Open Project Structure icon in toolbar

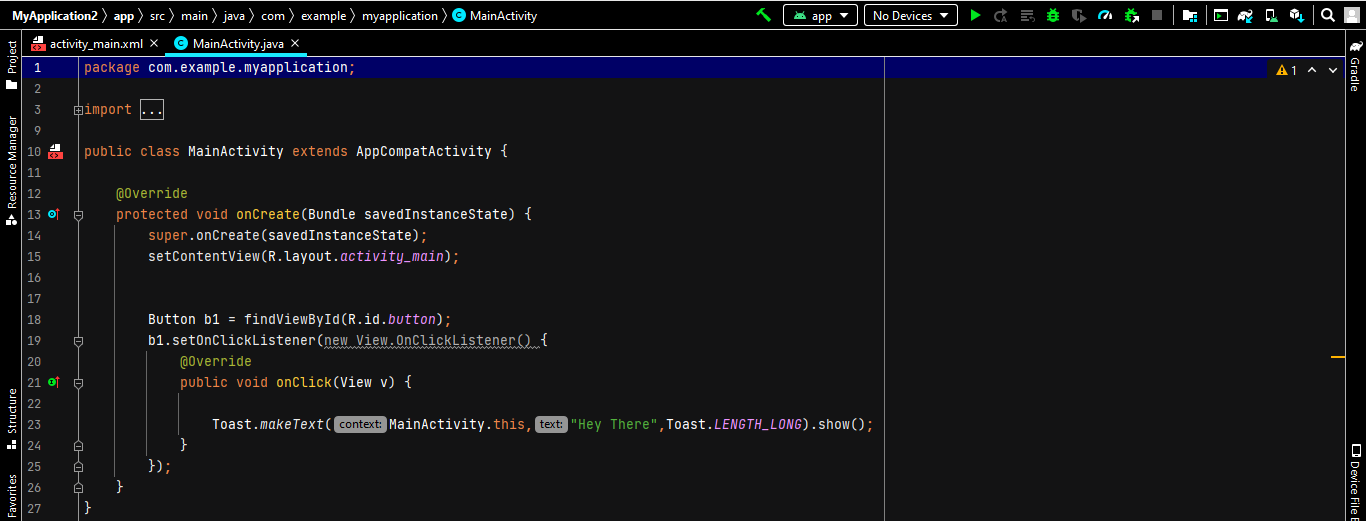(x=1190, y=15)
